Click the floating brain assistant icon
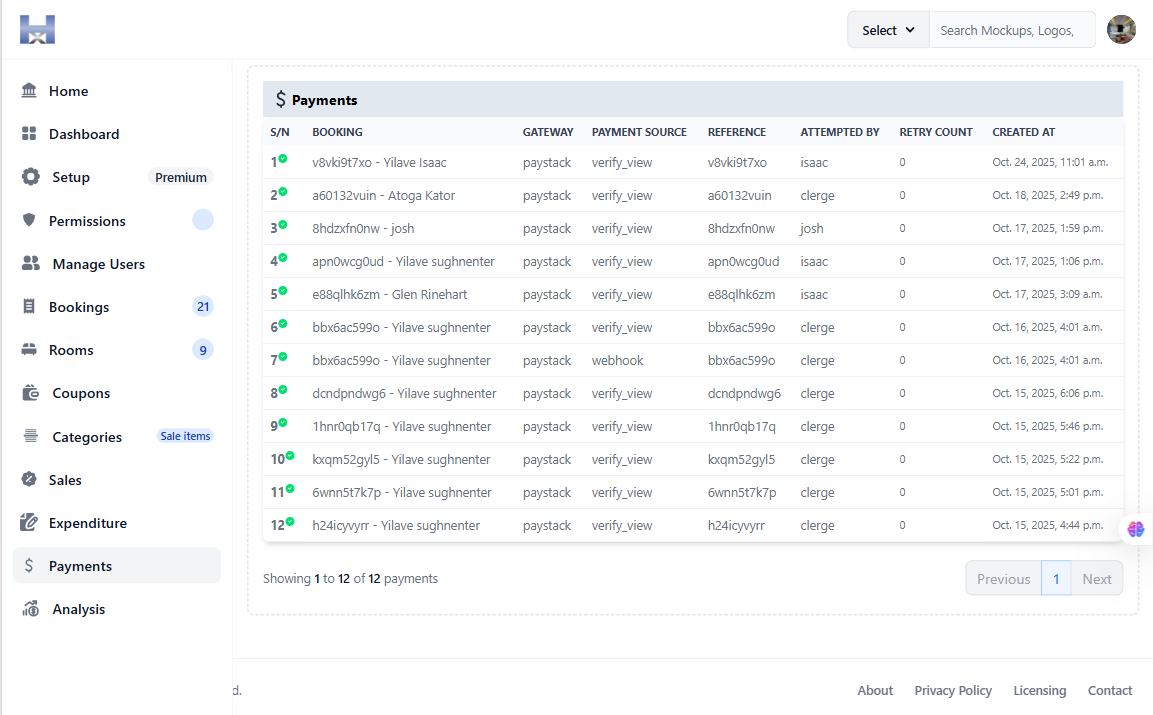 click(1135, 529)
